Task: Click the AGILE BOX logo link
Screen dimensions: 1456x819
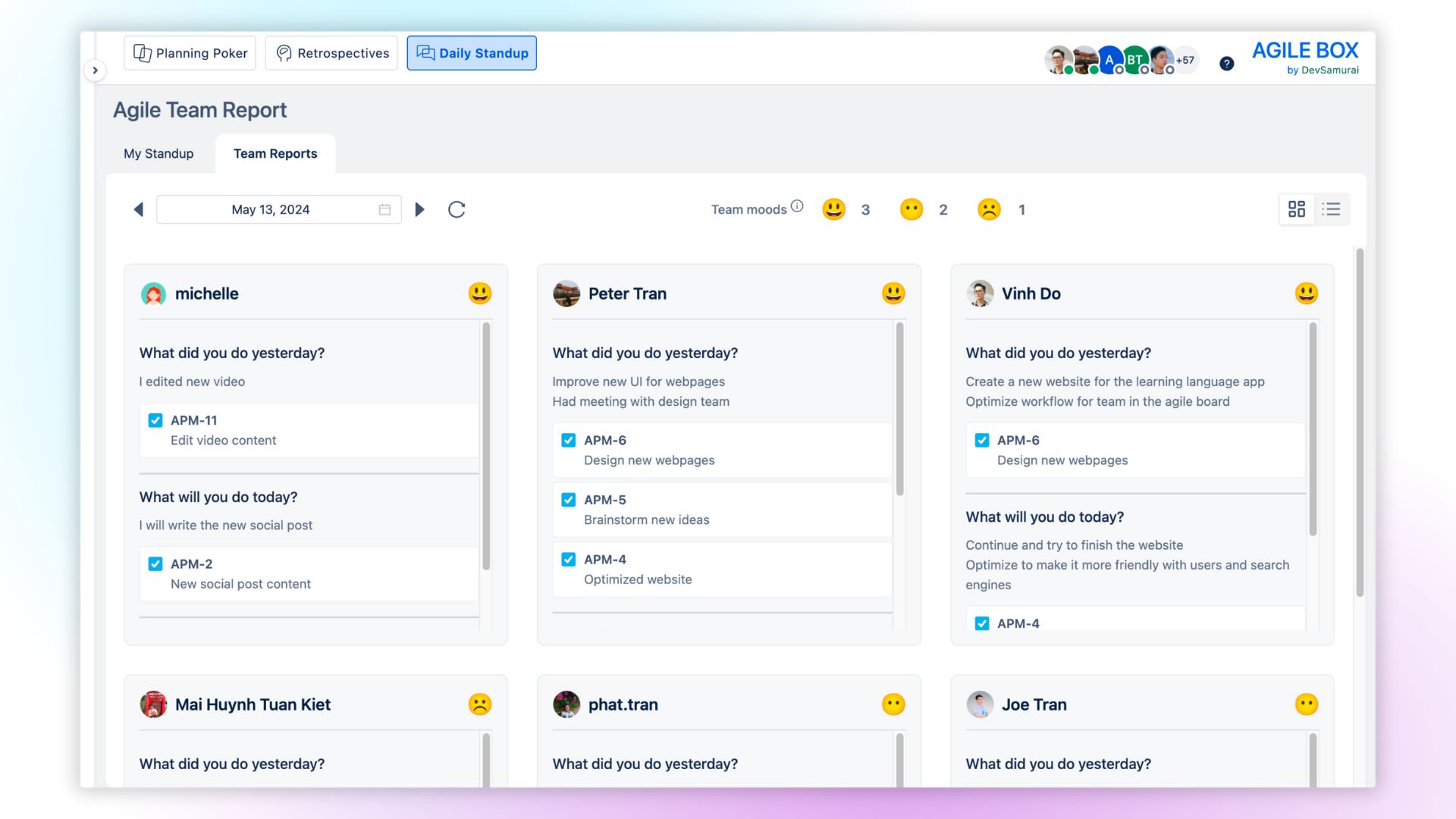Action: coord(1305,51)
